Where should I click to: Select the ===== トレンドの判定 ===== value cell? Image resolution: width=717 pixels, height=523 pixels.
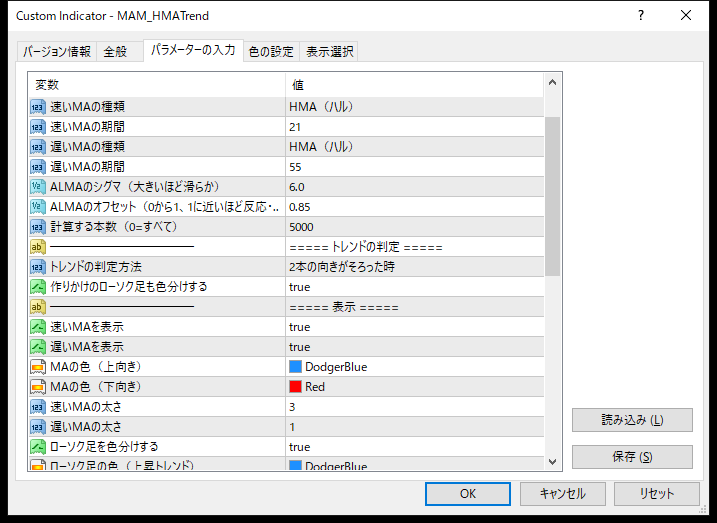tap(414, 247)
